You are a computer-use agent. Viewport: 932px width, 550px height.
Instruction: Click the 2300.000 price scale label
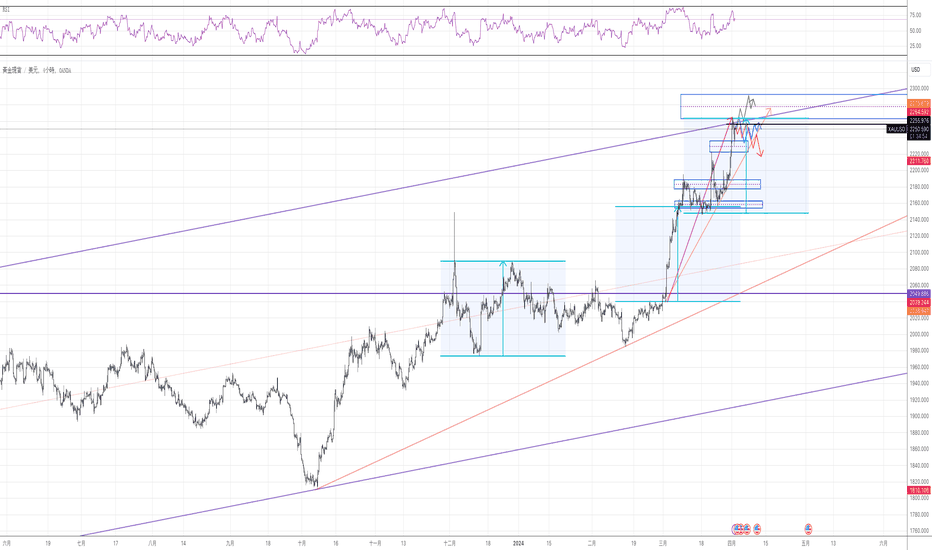point(919,88)
